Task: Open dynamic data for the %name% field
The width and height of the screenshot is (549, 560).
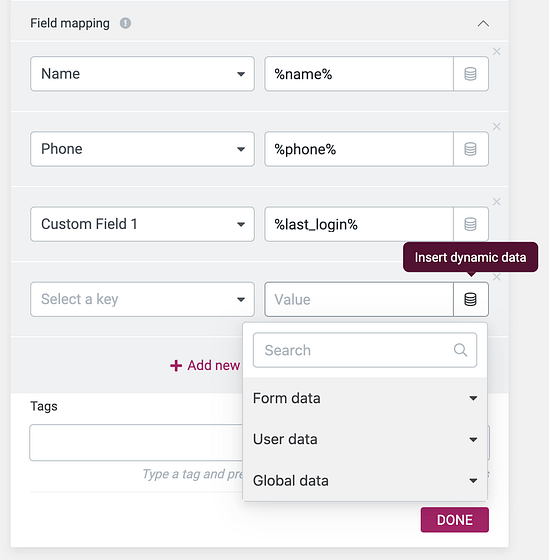Action: pos(470,74)
